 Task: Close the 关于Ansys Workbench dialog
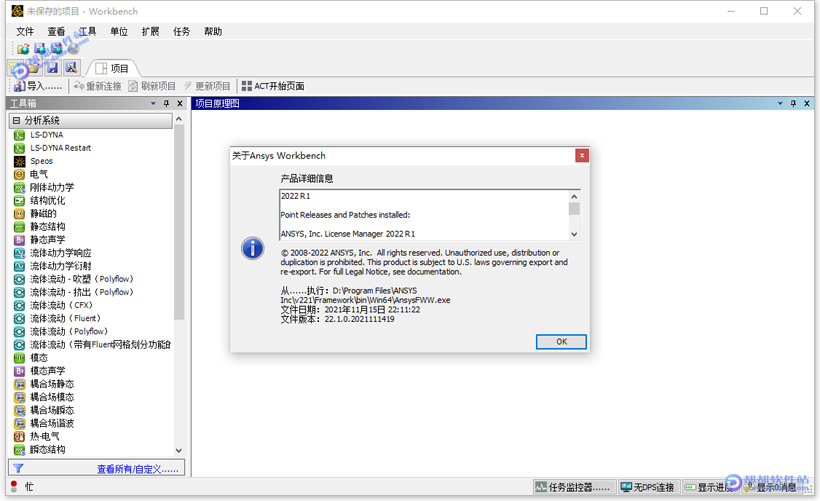click(582, 155)
